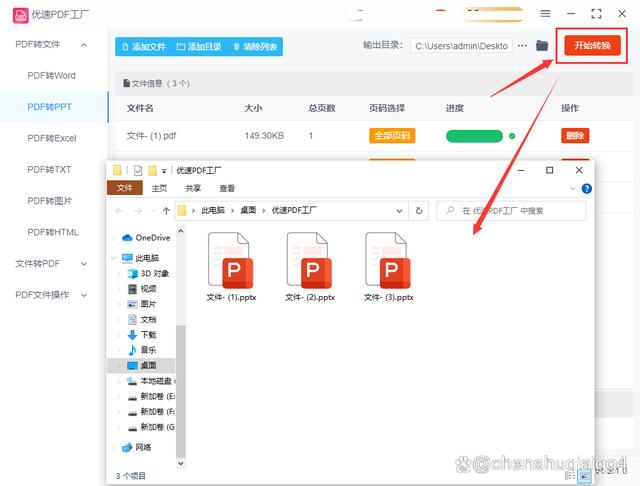Go up one folder level in Explorer
Viewport: 640px width, 486px height.
(166, 211)
